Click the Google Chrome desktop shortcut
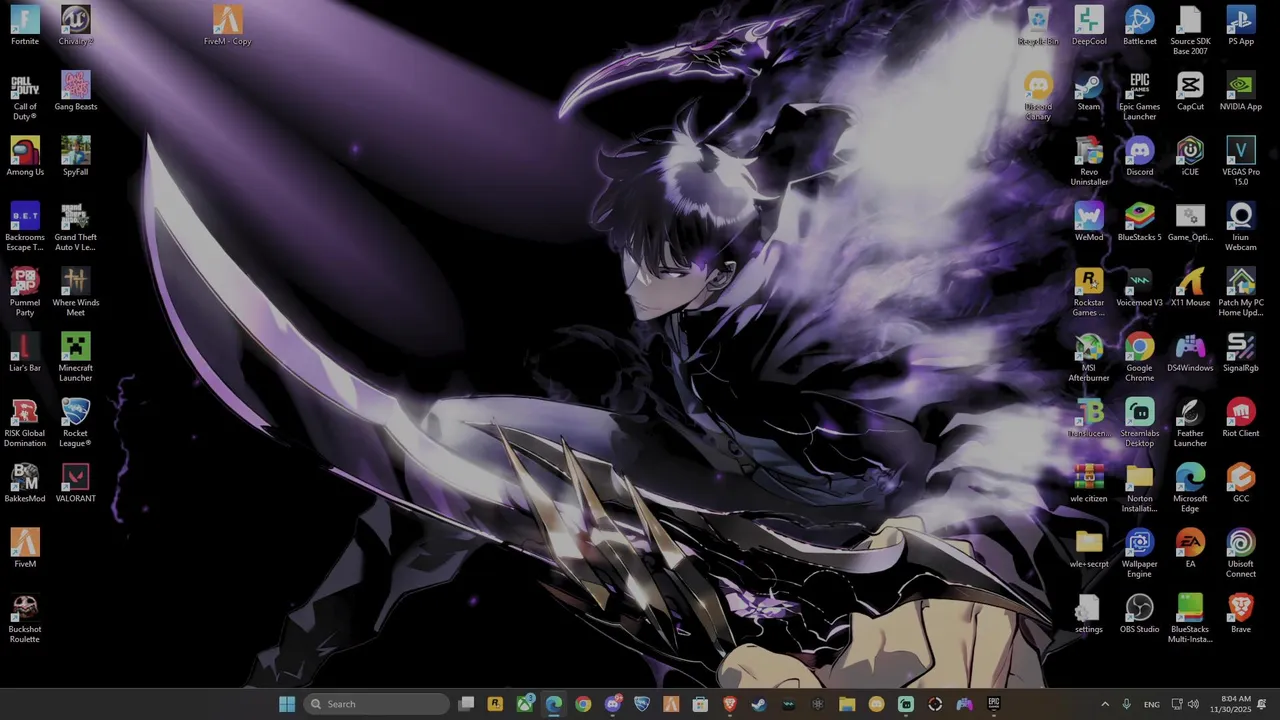Screen dimensions: 1280x720 1140,358
